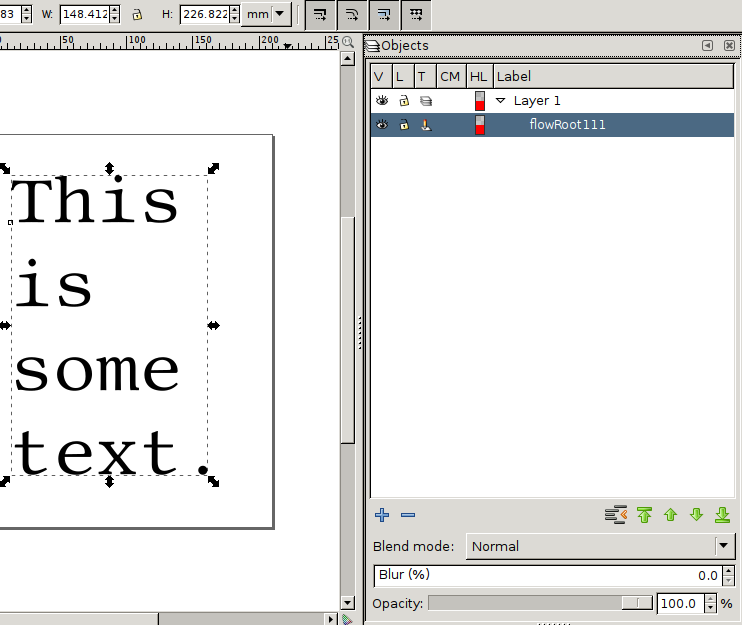Click the remove layer minus icon

[x=407, y=515]
